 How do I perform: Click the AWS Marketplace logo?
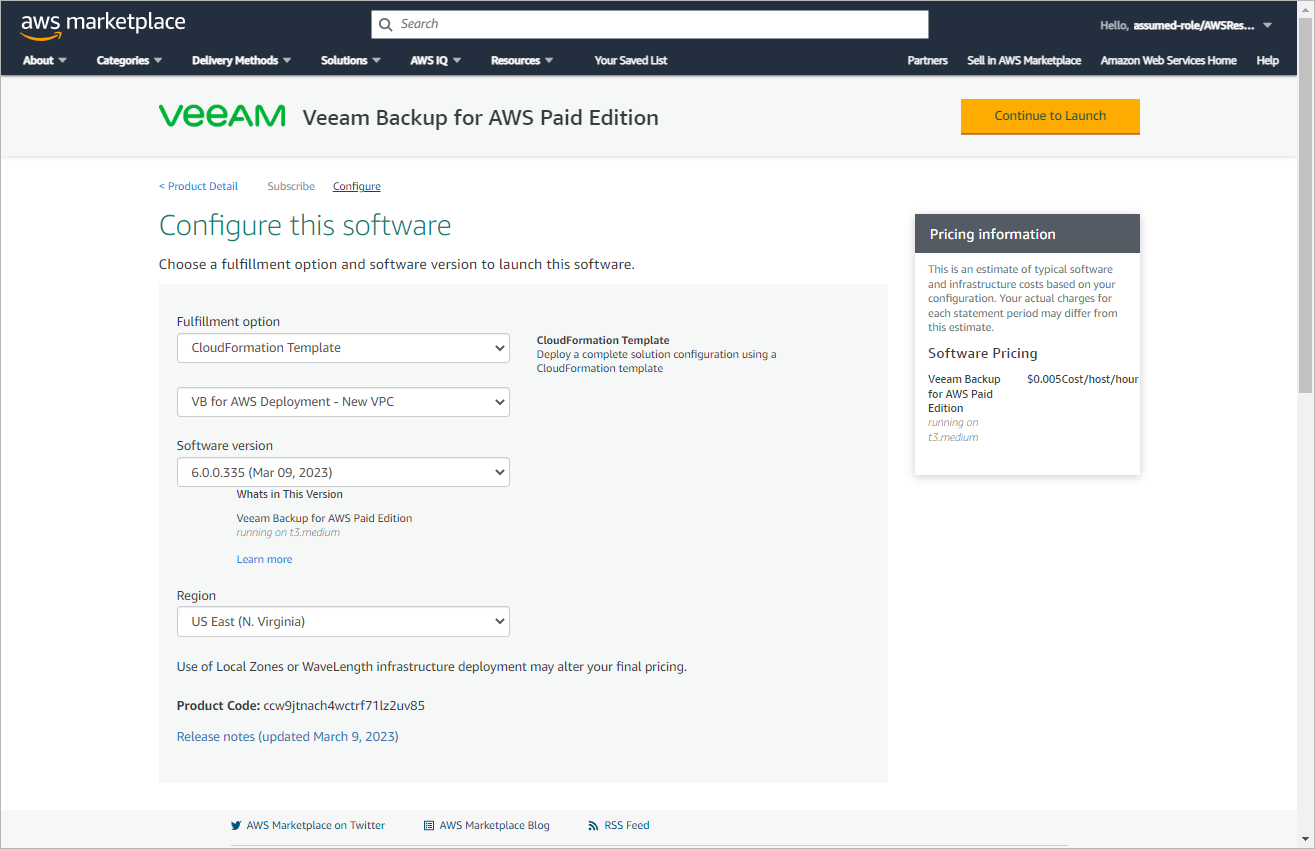103,25
